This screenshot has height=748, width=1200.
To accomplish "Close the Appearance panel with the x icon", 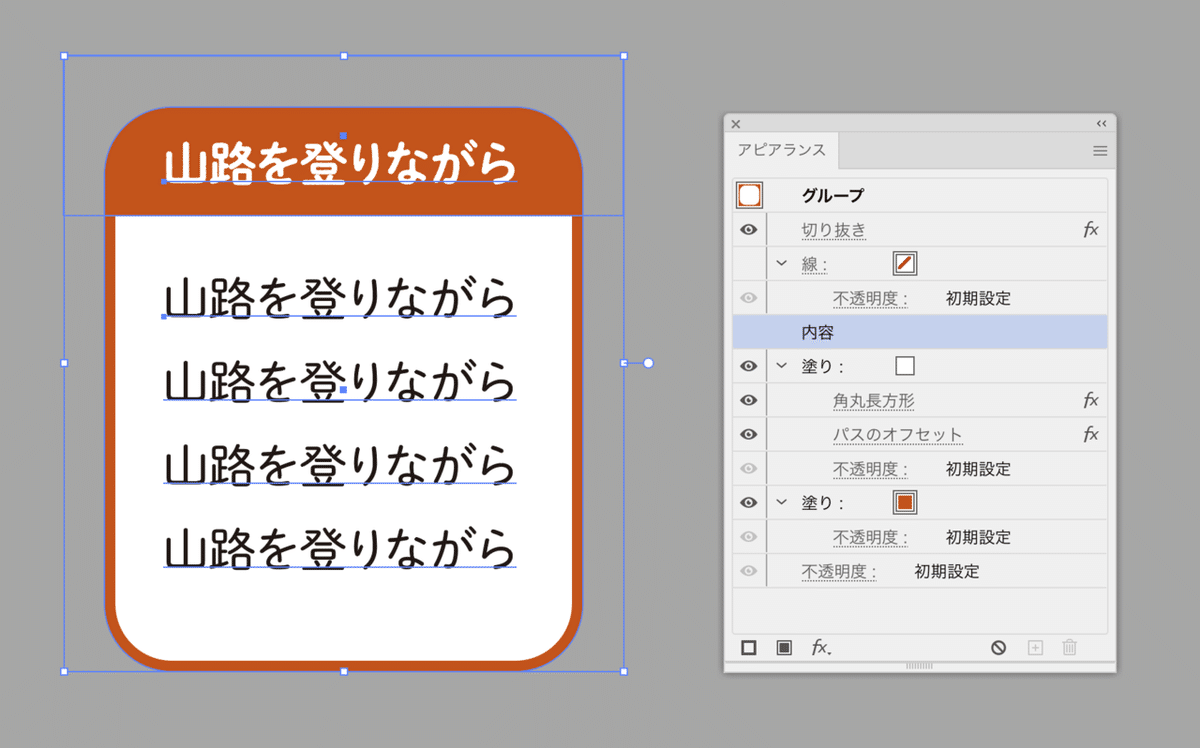I will point(736,124).
